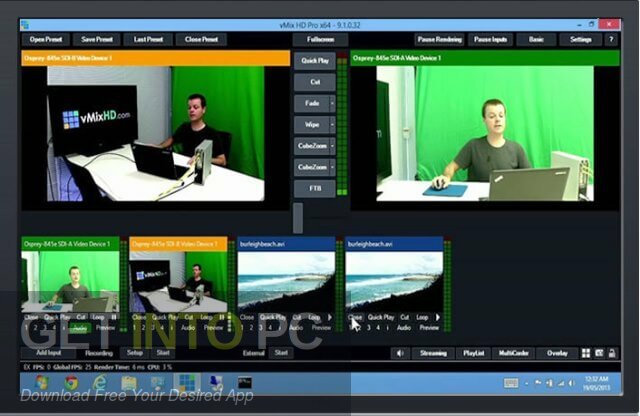Click the FTB fade-to-black button
This screenshot has width=640, height=416.
pyautogui.click(x=315, y=189)
